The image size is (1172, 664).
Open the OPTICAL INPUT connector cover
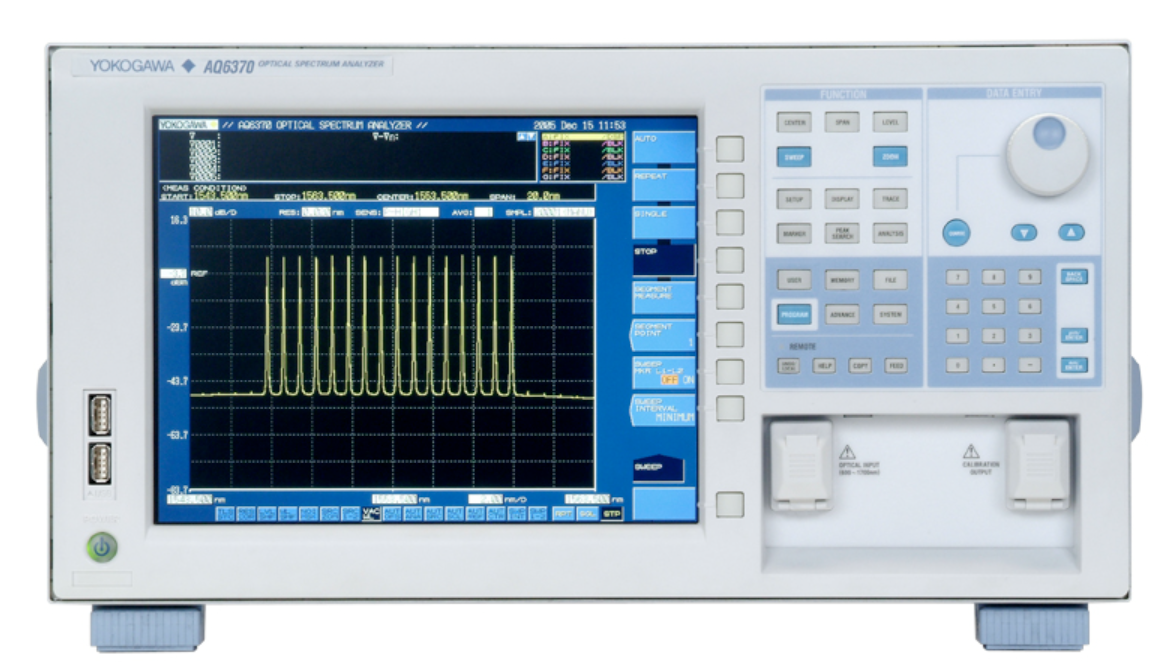pyautogui.click(x=801, y=465)
